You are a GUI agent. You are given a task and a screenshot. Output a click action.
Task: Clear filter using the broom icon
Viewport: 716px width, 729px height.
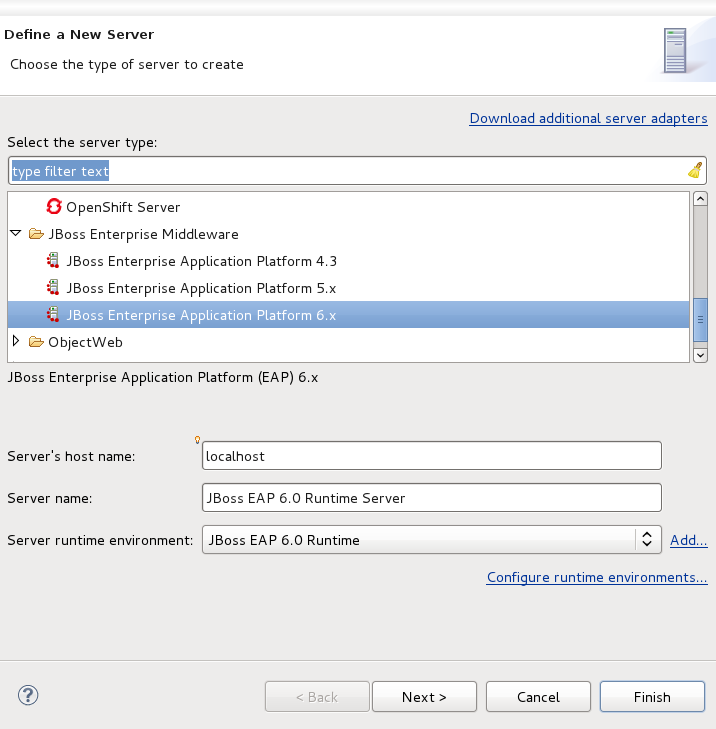[695, 171]
